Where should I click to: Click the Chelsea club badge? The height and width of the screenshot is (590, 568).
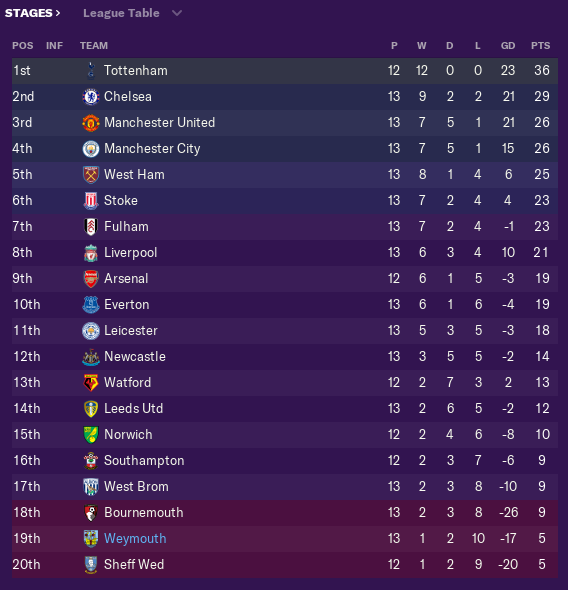91,97
